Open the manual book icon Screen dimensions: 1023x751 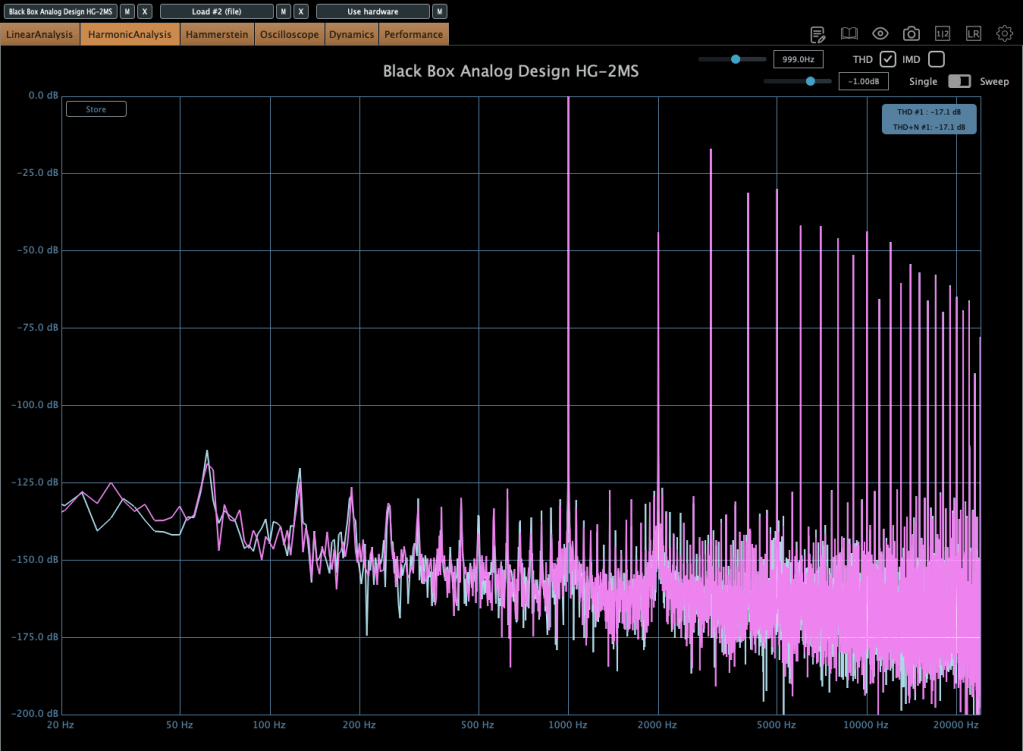(x=849, y=34)
